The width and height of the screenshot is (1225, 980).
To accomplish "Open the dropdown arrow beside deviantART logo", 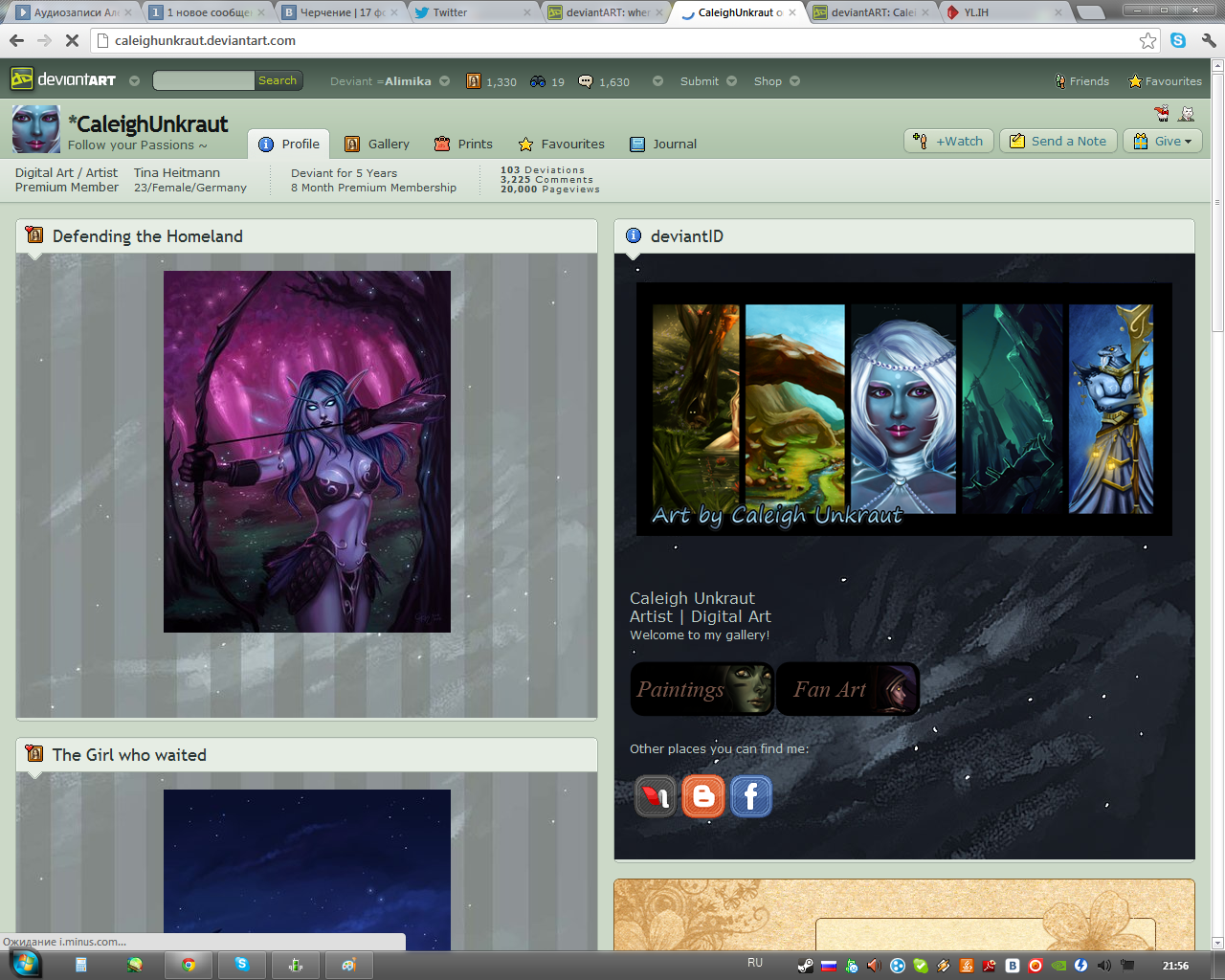I will 134,81.
